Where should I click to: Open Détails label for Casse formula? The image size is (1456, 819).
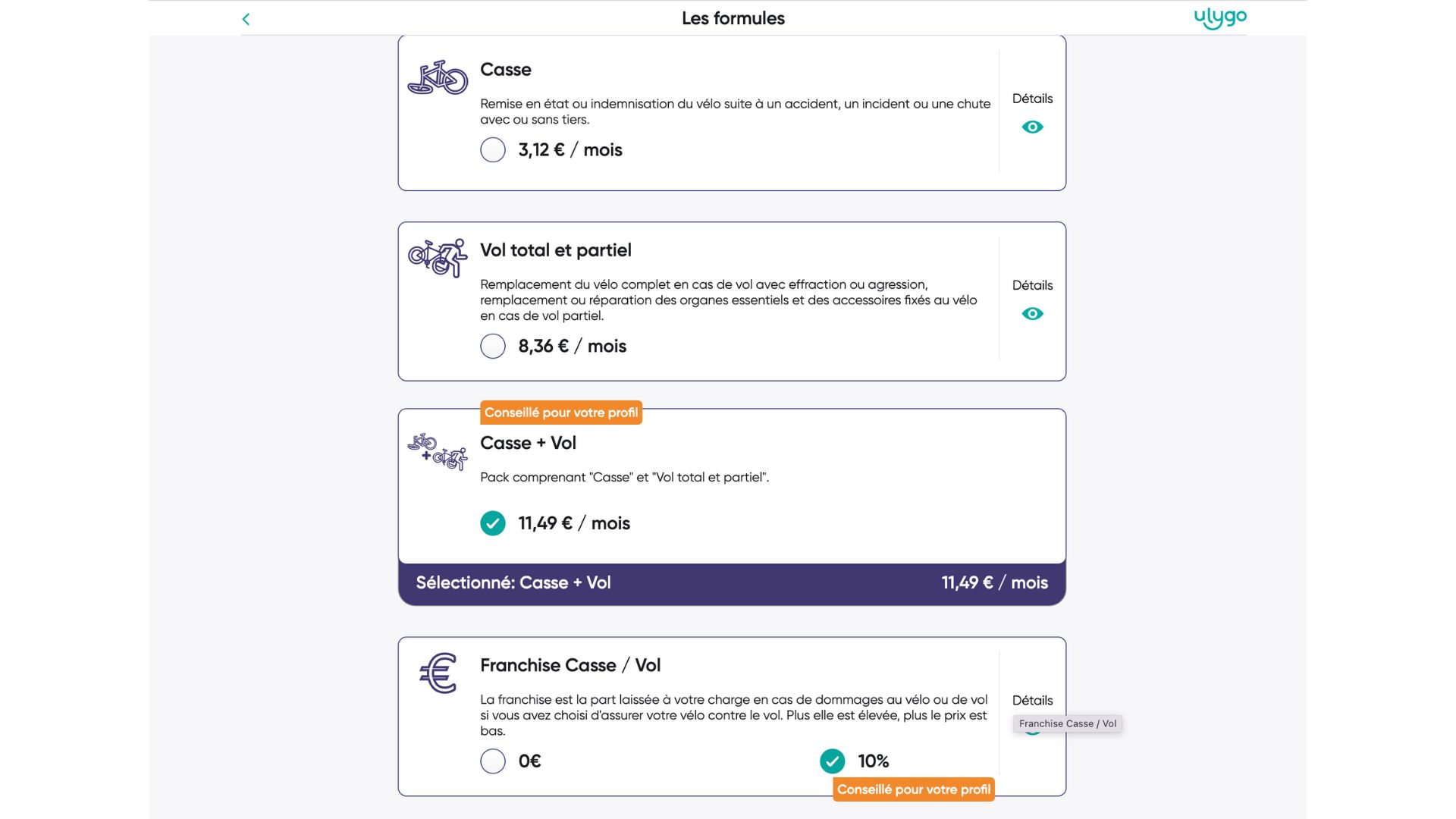pyautogui.click(x=1032, y=99)
